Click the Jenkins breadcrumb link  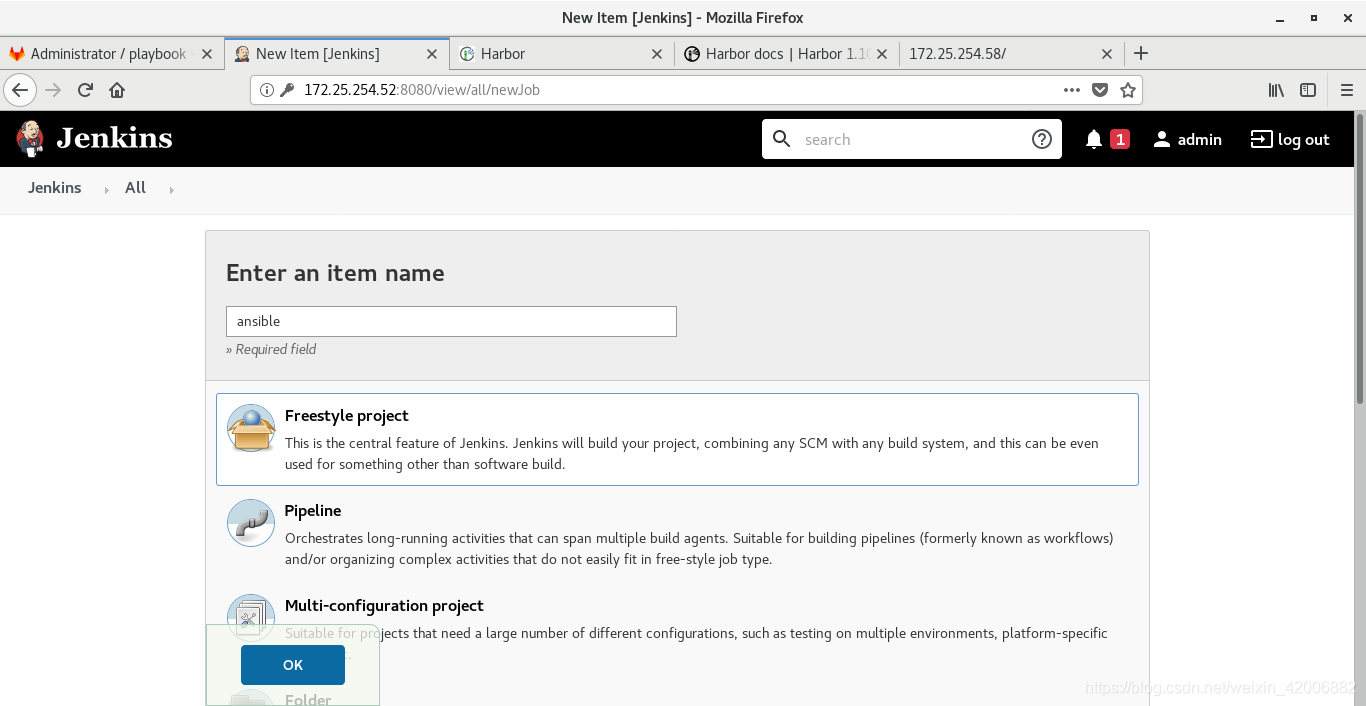pos(55,188)
